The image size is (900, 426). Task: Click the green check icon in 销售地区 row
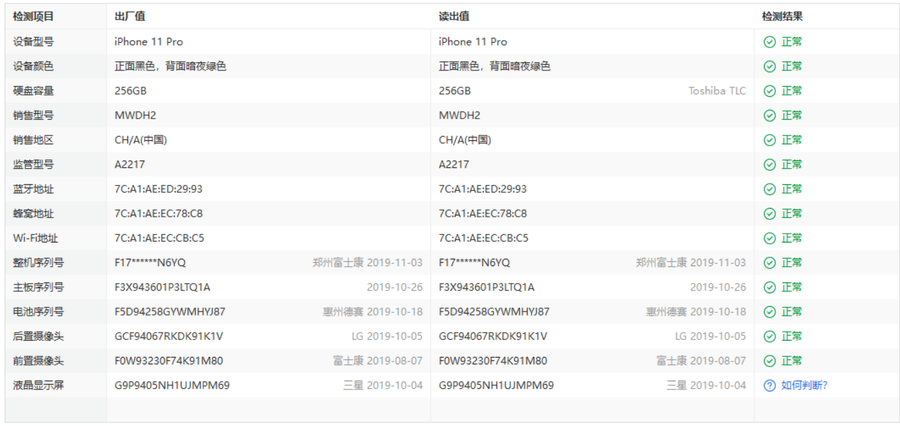click(x=769, y=140)
